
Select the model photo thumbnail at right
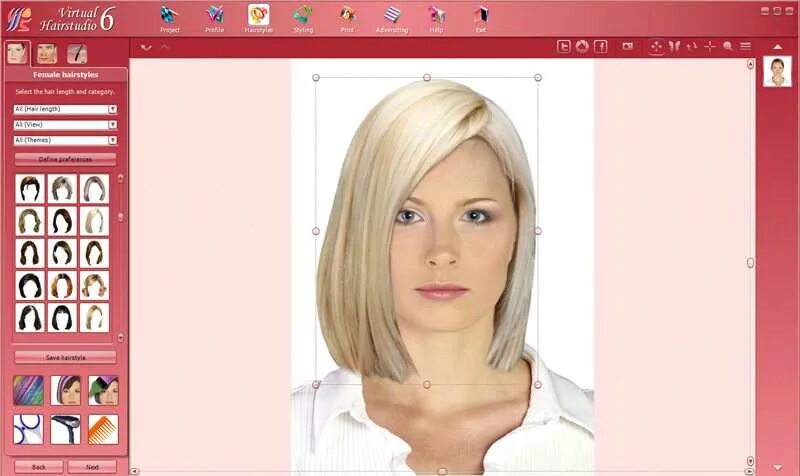pyautogui.click(x=777, y=71)
